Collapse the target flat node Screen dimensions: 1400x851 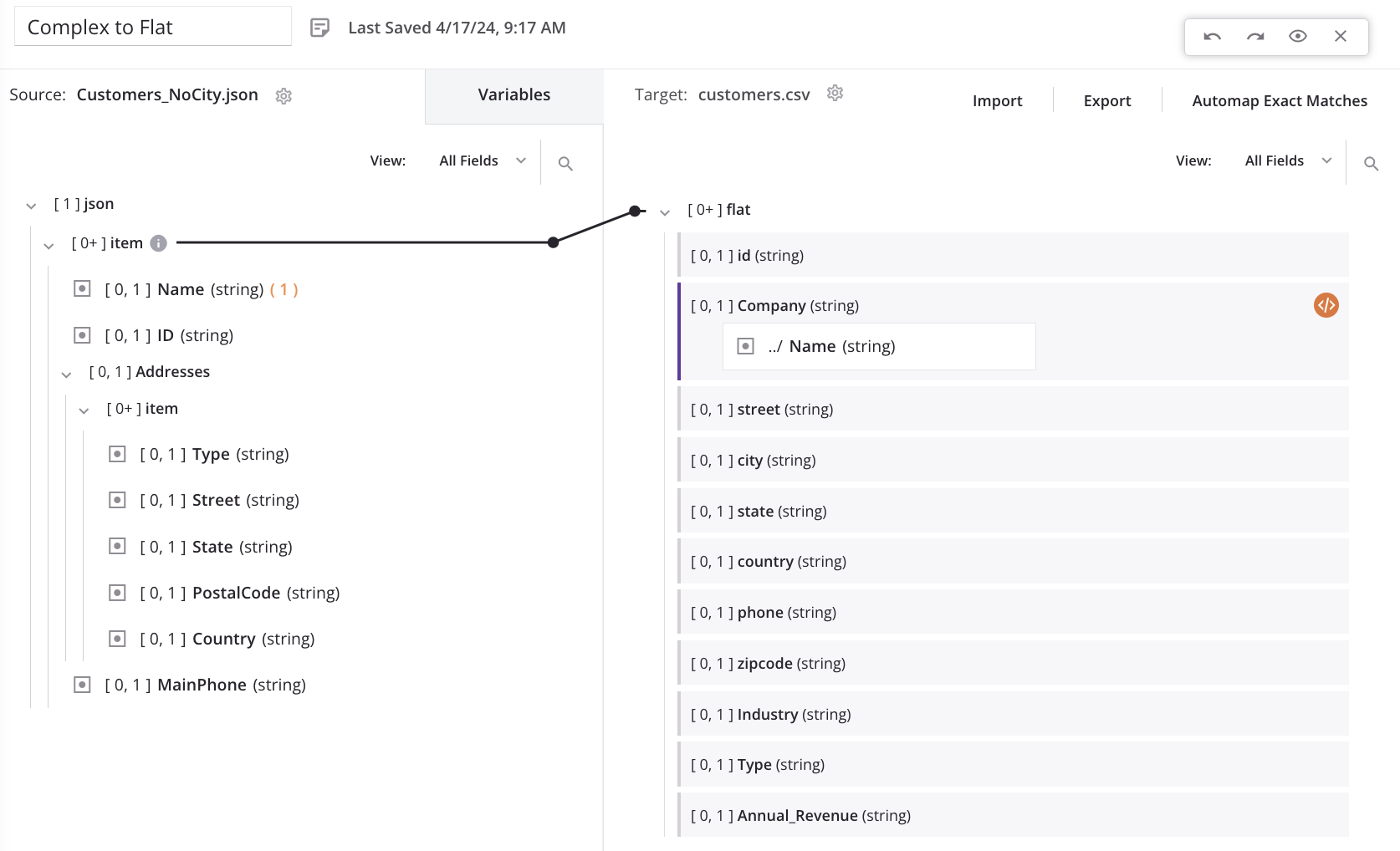(x=665, y=212)
